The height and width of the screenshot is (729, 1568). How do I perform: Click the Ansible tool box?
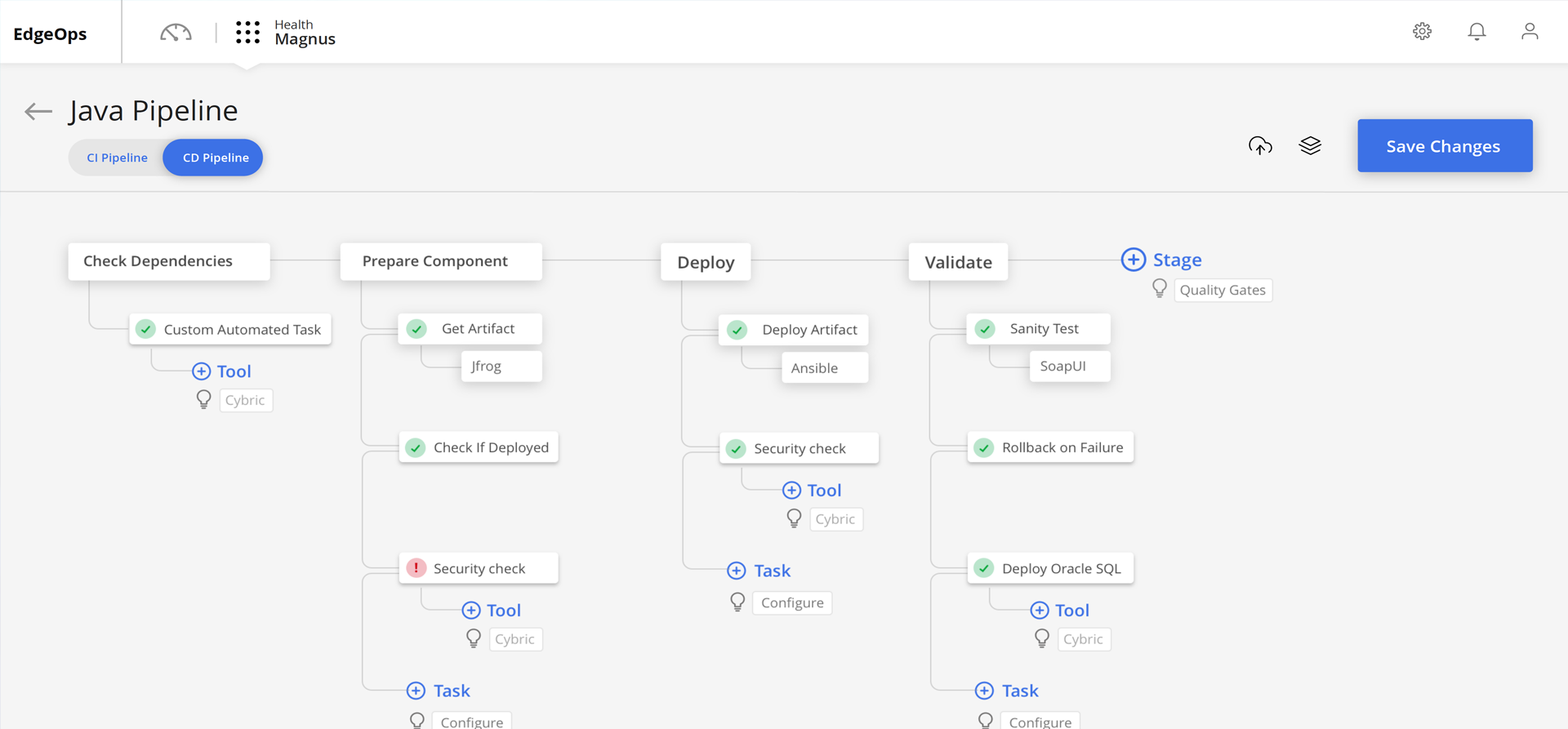tap(824, 368)
